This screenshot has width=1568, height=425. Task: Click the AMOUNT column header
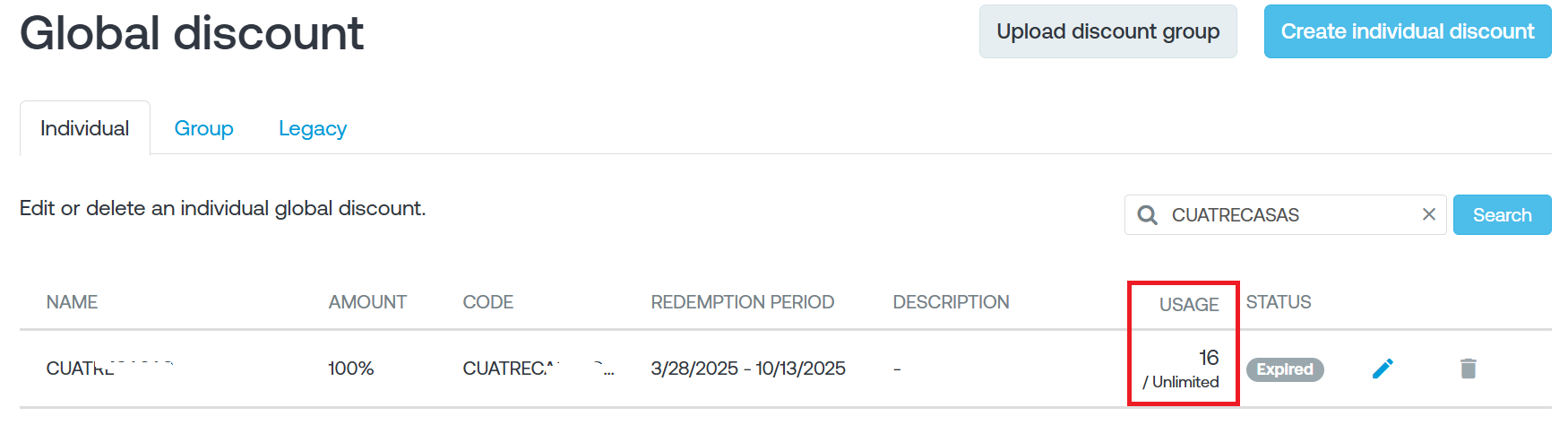pos(367,302)
